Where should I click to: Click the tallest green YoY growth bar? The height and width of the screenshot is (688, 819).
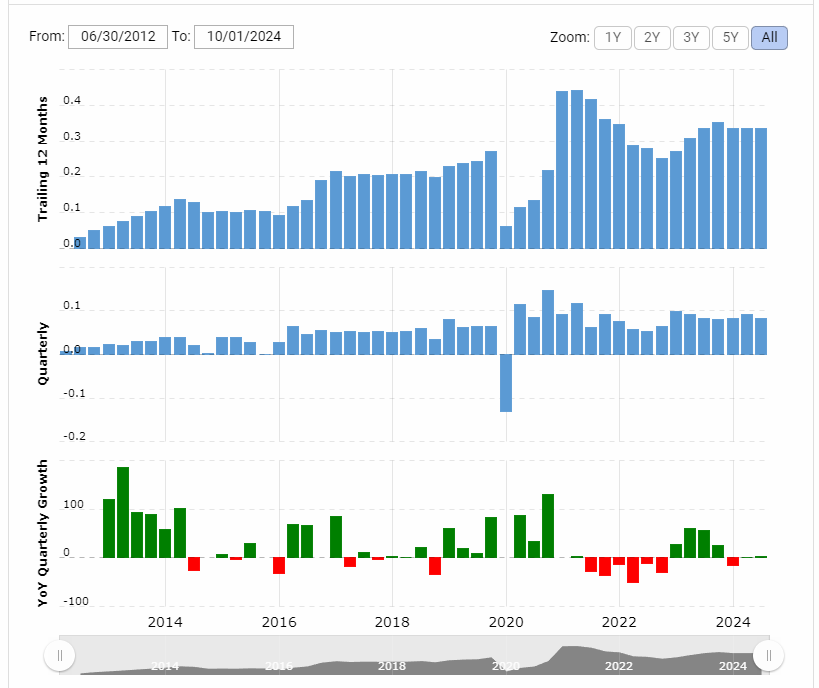click(x=123, y=512)
